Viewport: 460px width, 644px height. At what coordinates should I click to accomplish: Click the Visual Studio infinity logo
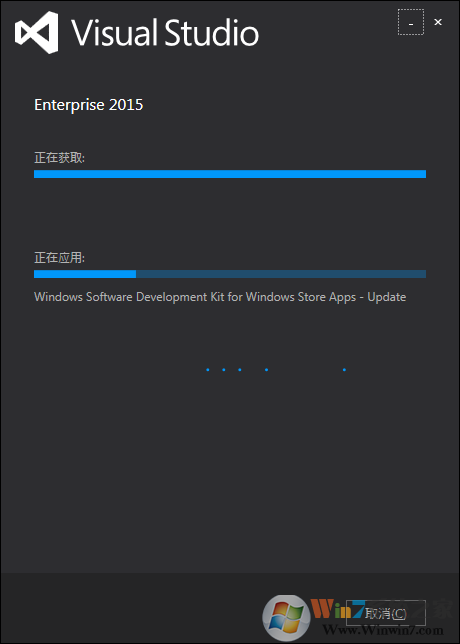coord(37,32)
